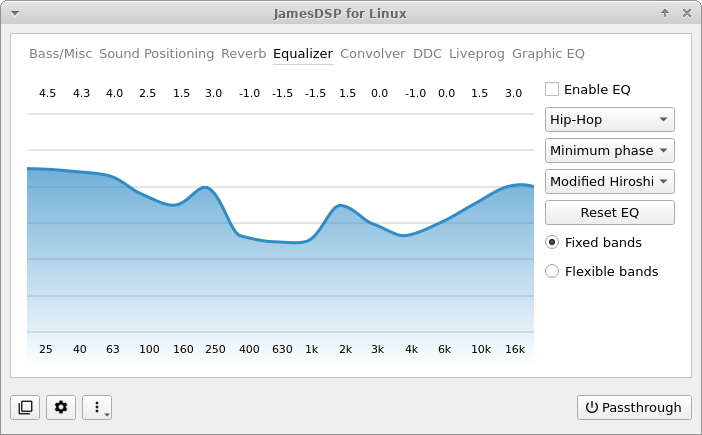Click the power icon on the Passthrough button
Viewport: 702px width, 435px height.
(591, 407)
